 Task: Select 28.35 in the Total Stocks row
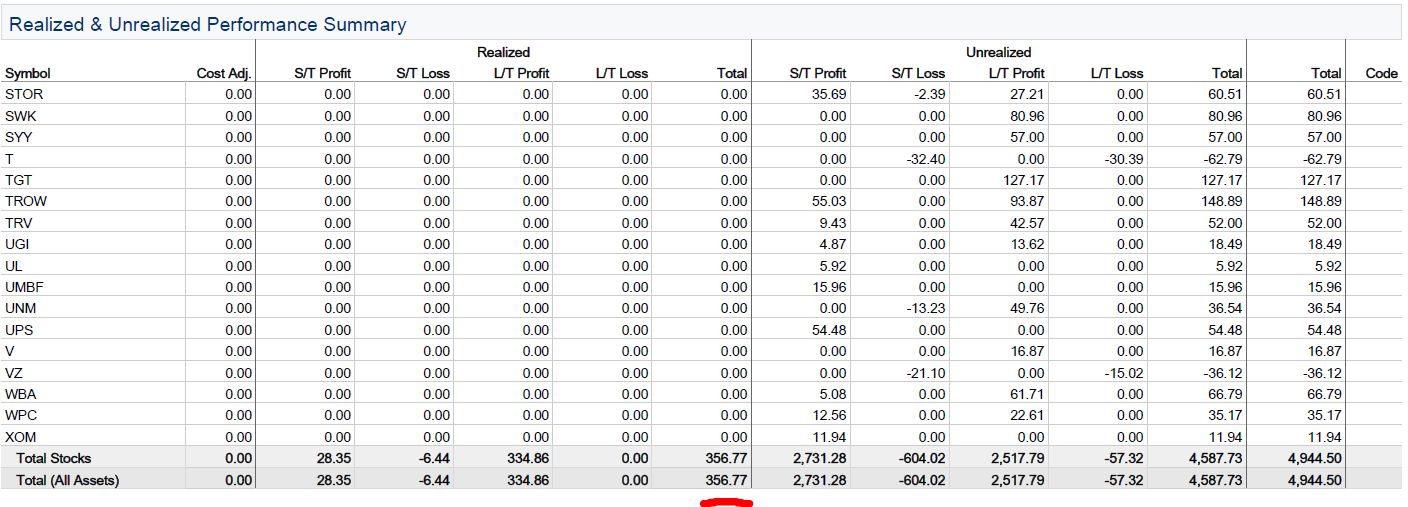click(x=333, y=458)
